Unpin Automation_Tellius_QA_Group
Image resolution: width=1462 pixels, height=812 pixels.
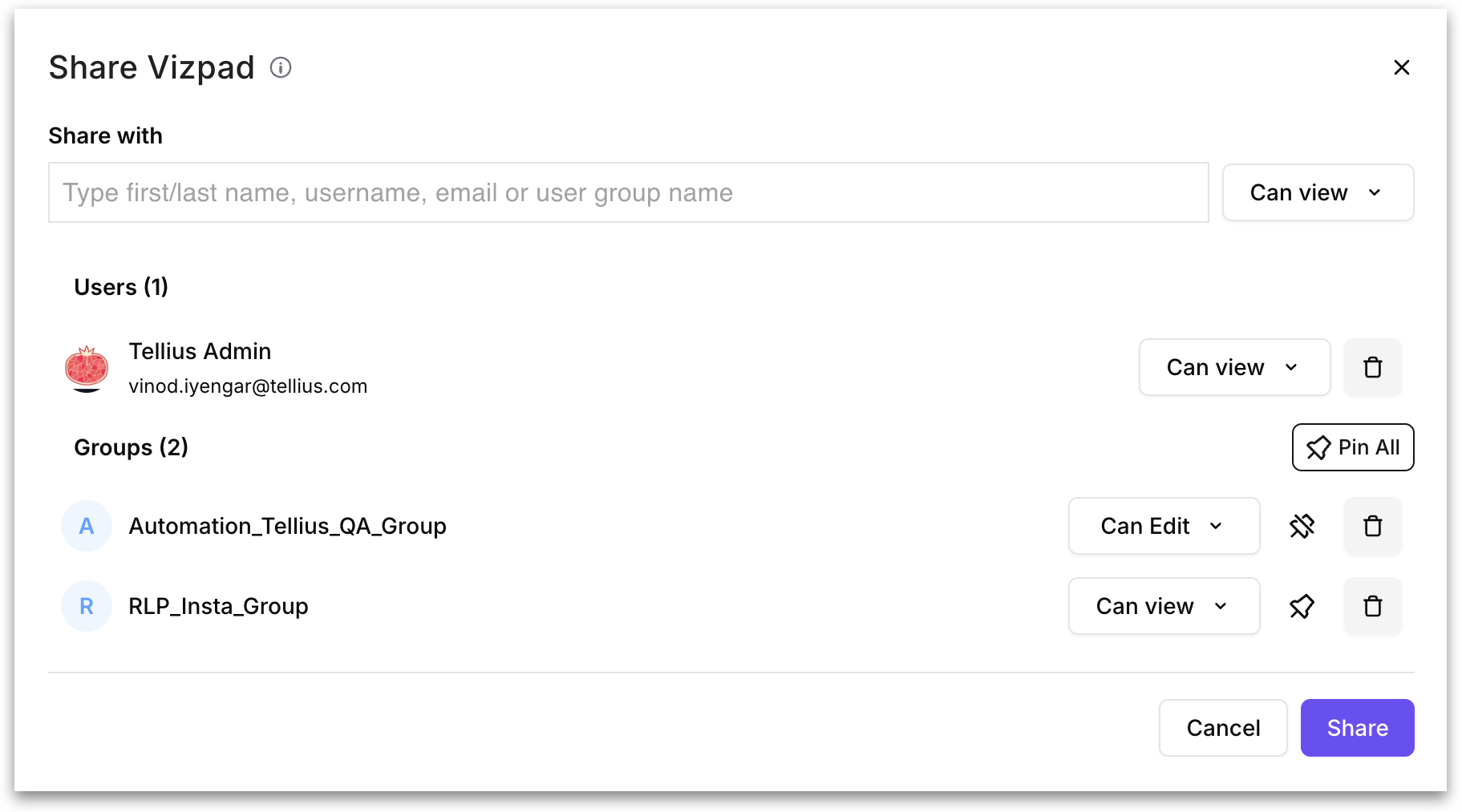point(1302,526)
